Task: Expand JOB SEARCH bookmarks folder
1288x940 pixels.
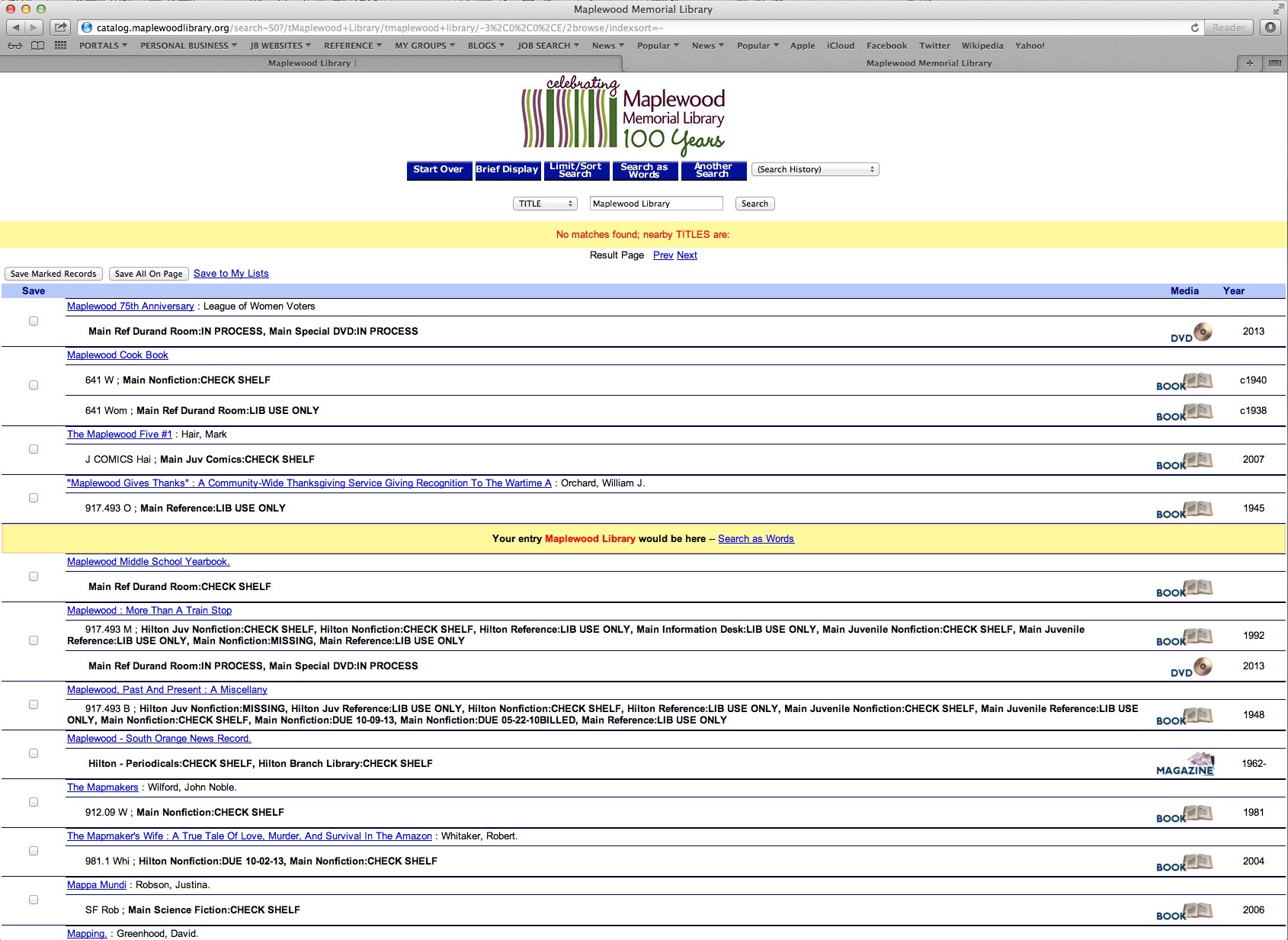Action: pyautogui.click(x=548, y=46)
